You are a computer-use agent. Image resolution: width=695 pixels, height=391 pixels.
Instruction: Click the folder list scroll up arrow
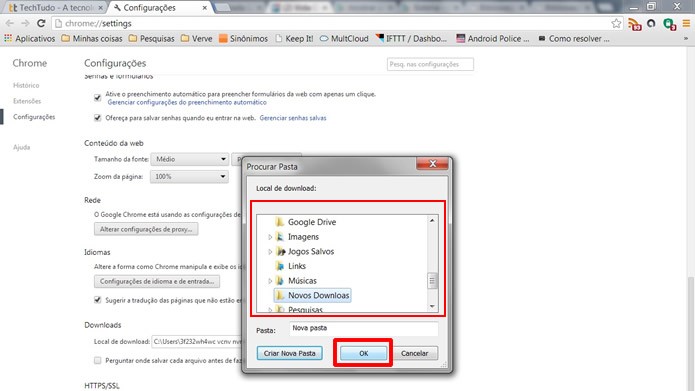pos(432,220)
